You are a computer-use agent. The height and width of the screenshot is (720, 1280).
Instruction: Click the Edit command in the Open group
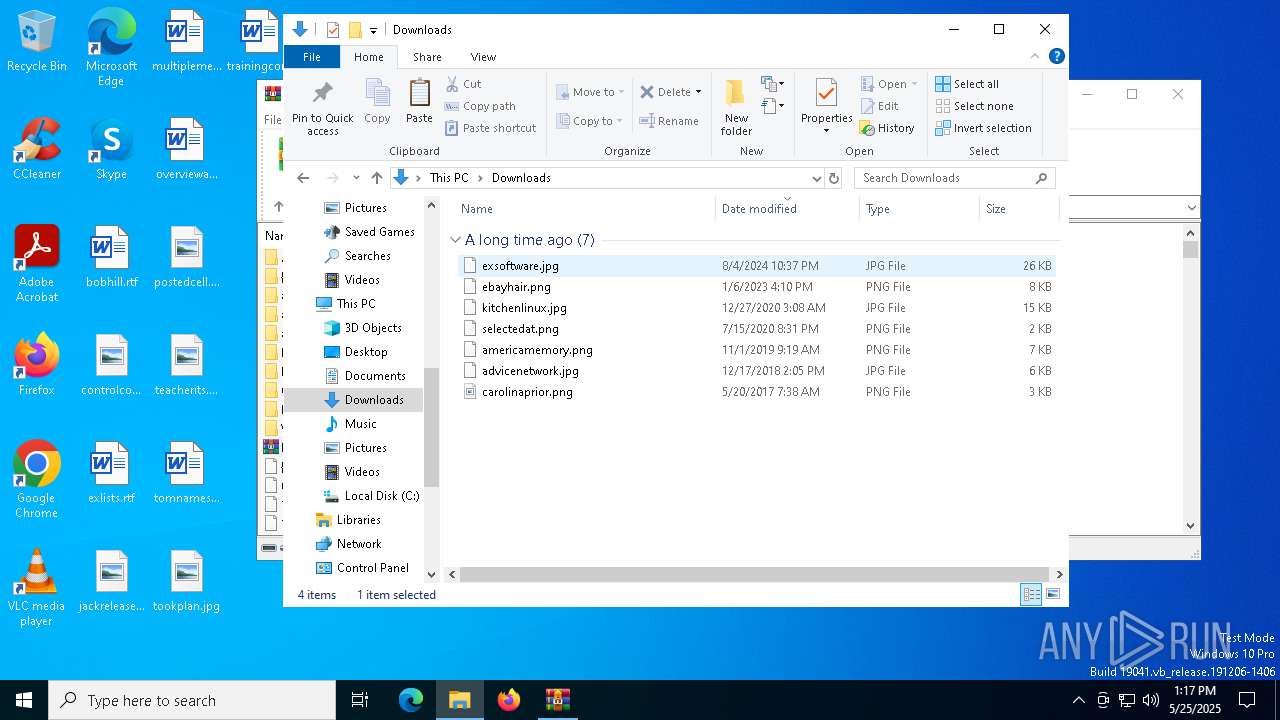[879, 106]
